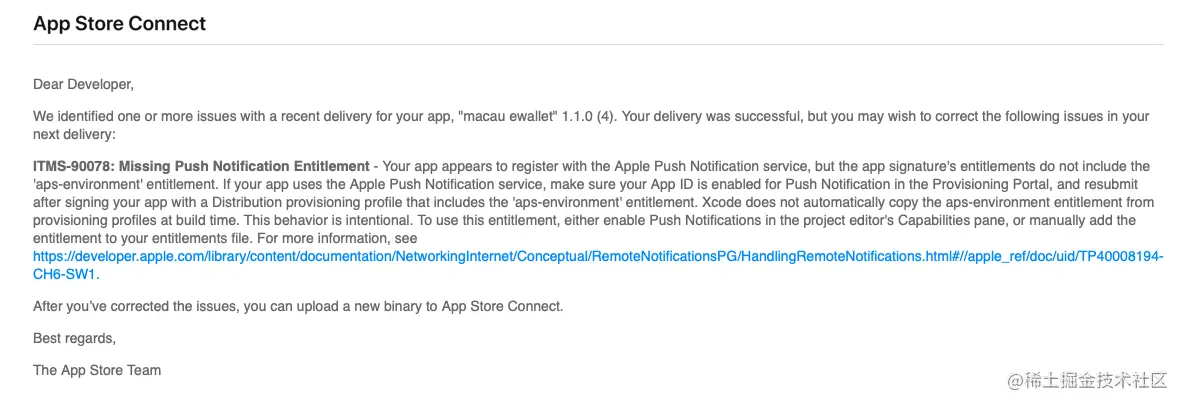Click the "App Store Connect" heading
This screenshot has height=405, width=1182.
click(x=119, y=23)
